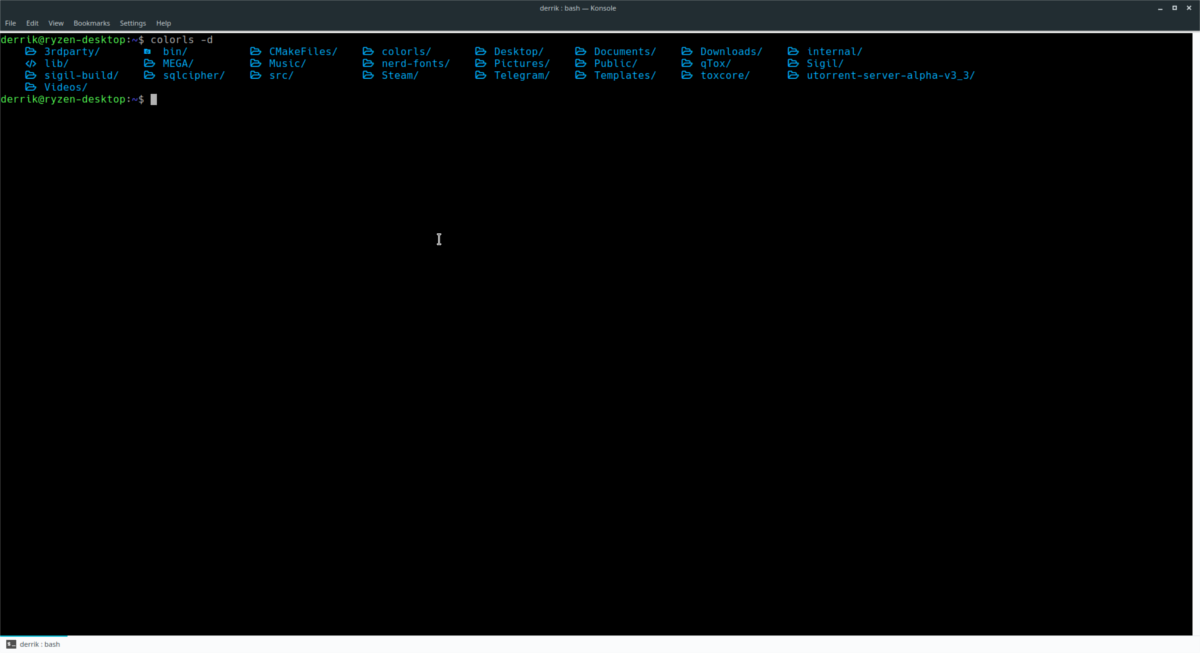Open the File menu
The width and height of the screenshot is (1200, 653).
10,23
